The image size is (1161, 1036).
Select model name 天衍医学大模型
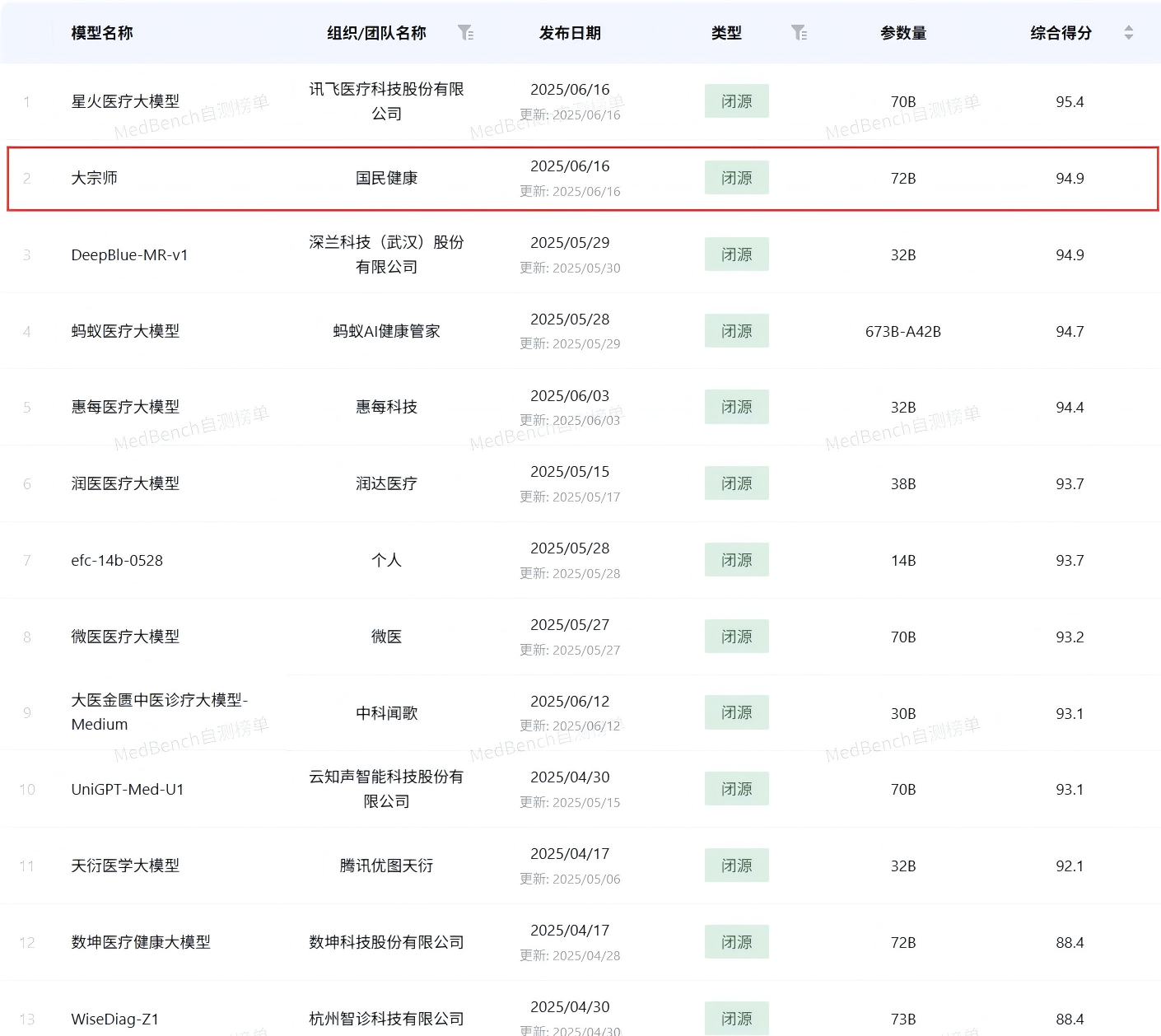[x=125, y=866]
